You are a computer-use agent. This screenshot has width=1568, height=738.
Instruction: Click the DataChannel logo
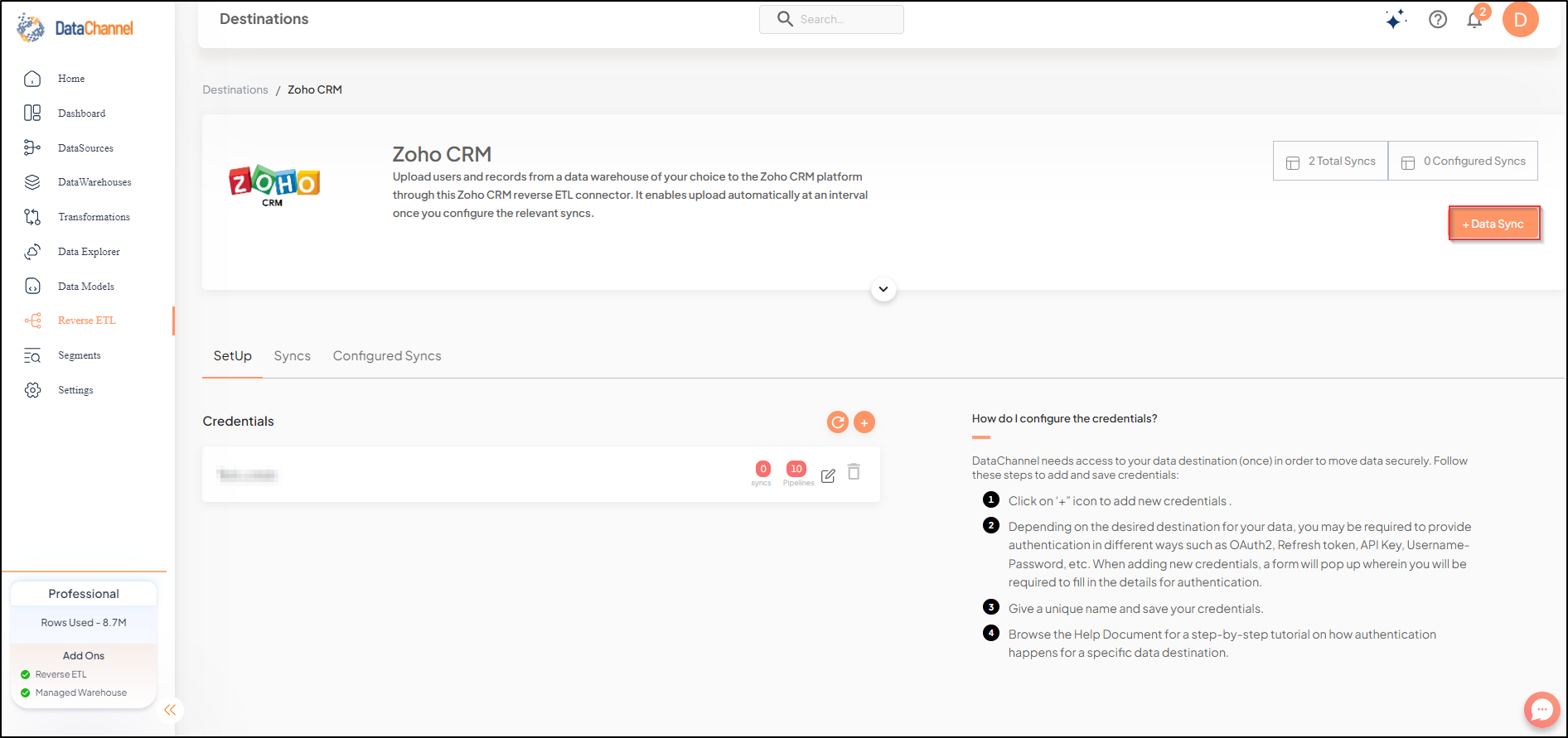(75, 28)
